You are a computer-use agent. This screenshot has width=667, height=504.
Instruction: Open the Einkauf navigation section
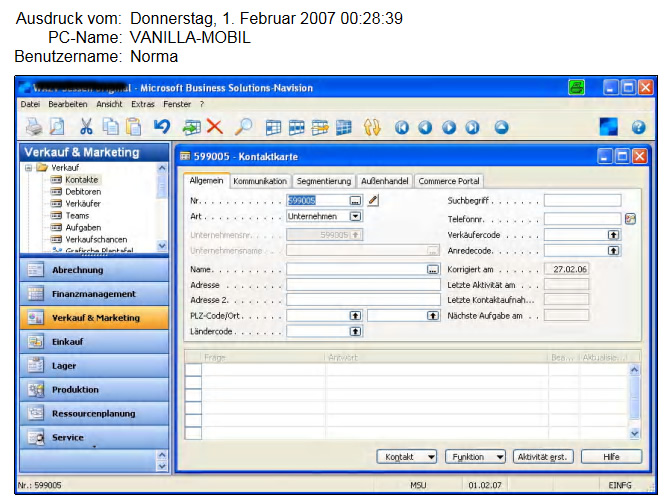(94, 342)
